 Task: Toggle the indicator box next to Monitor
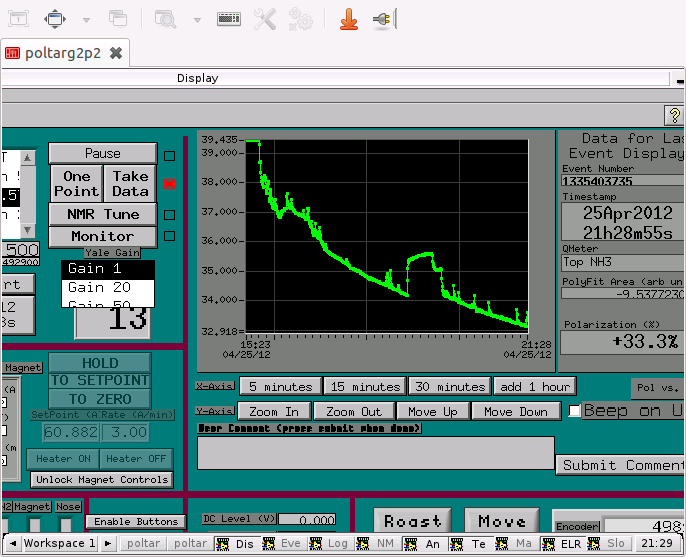169,236
